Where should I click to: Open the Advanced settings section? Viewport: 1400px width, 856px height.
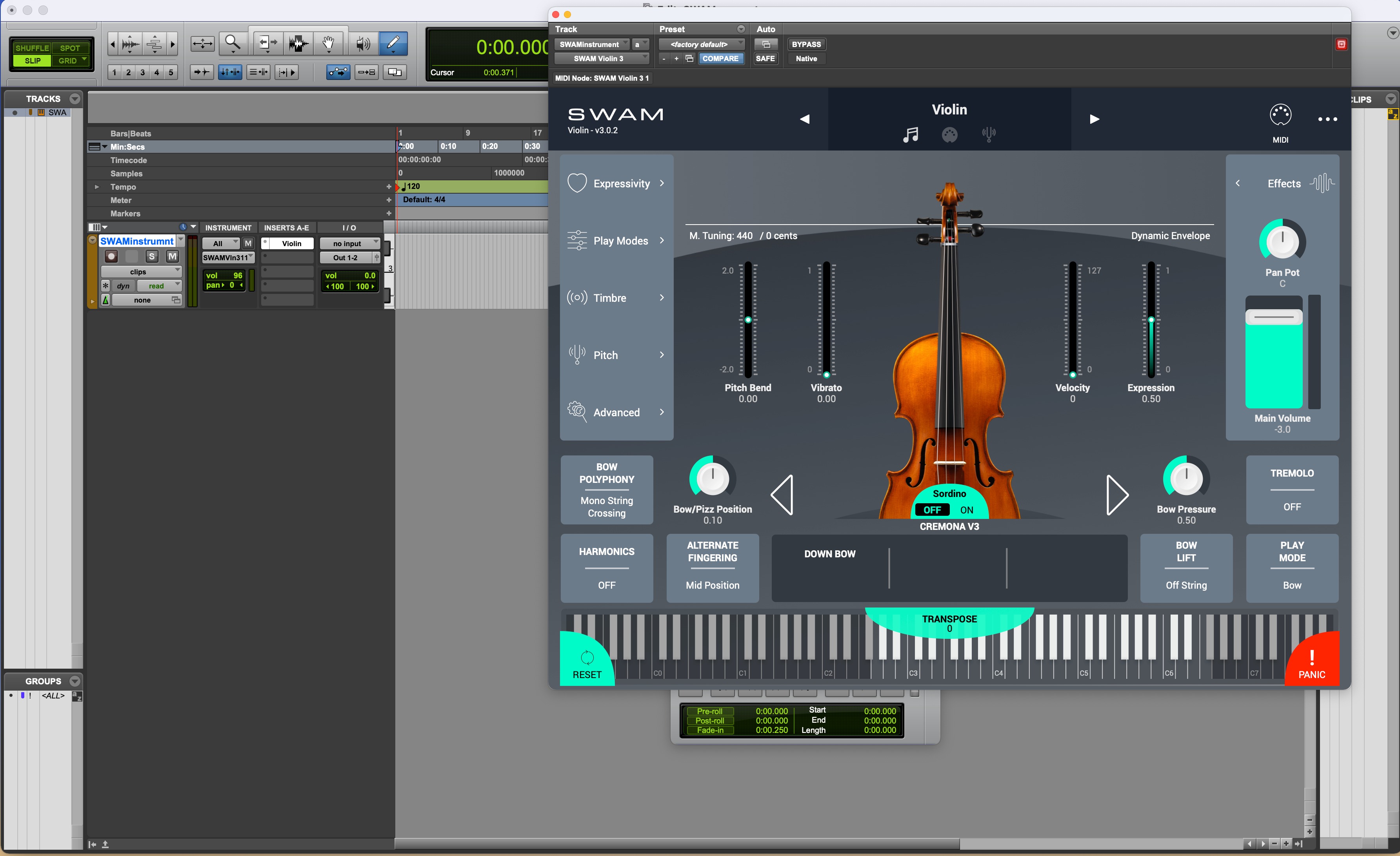tap(616, 412)
